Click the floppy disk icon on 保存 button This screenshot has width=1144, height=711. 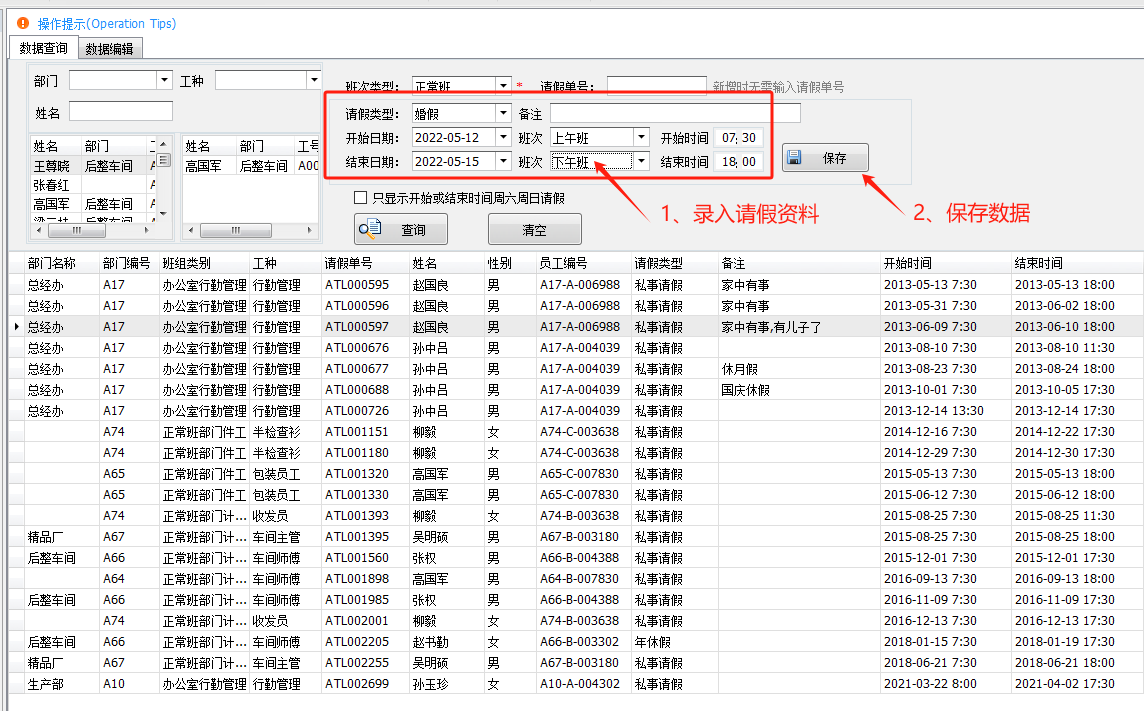(795, 158)
